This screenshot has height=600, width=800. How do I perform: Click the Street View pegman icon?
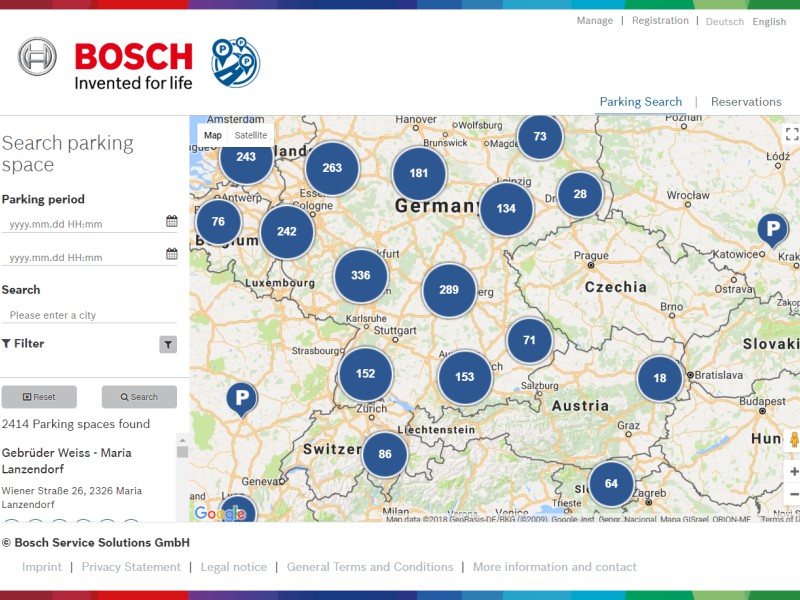click(794, 439)
